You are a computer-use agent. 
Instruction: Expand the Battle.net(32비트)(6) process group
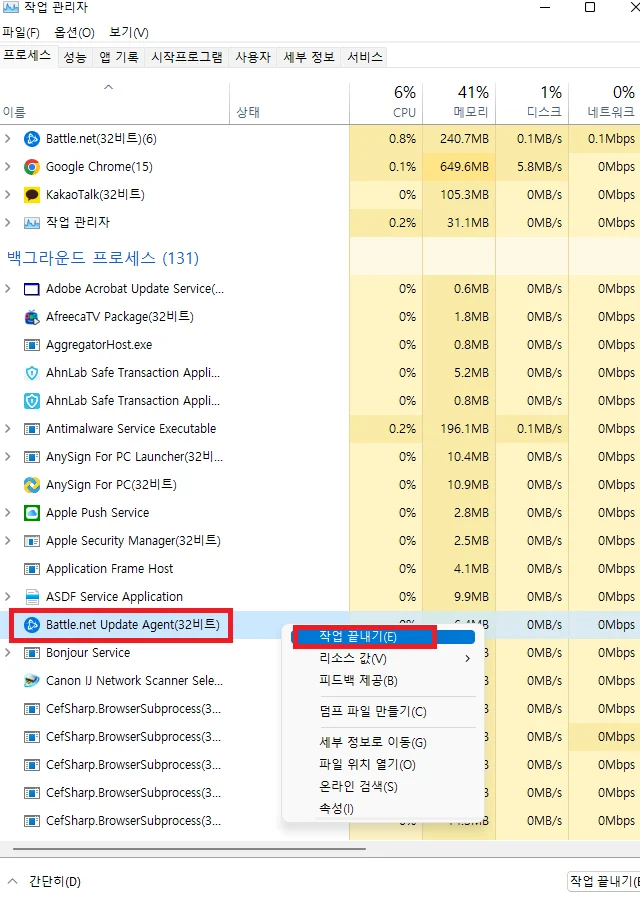(x=8, y=139)
